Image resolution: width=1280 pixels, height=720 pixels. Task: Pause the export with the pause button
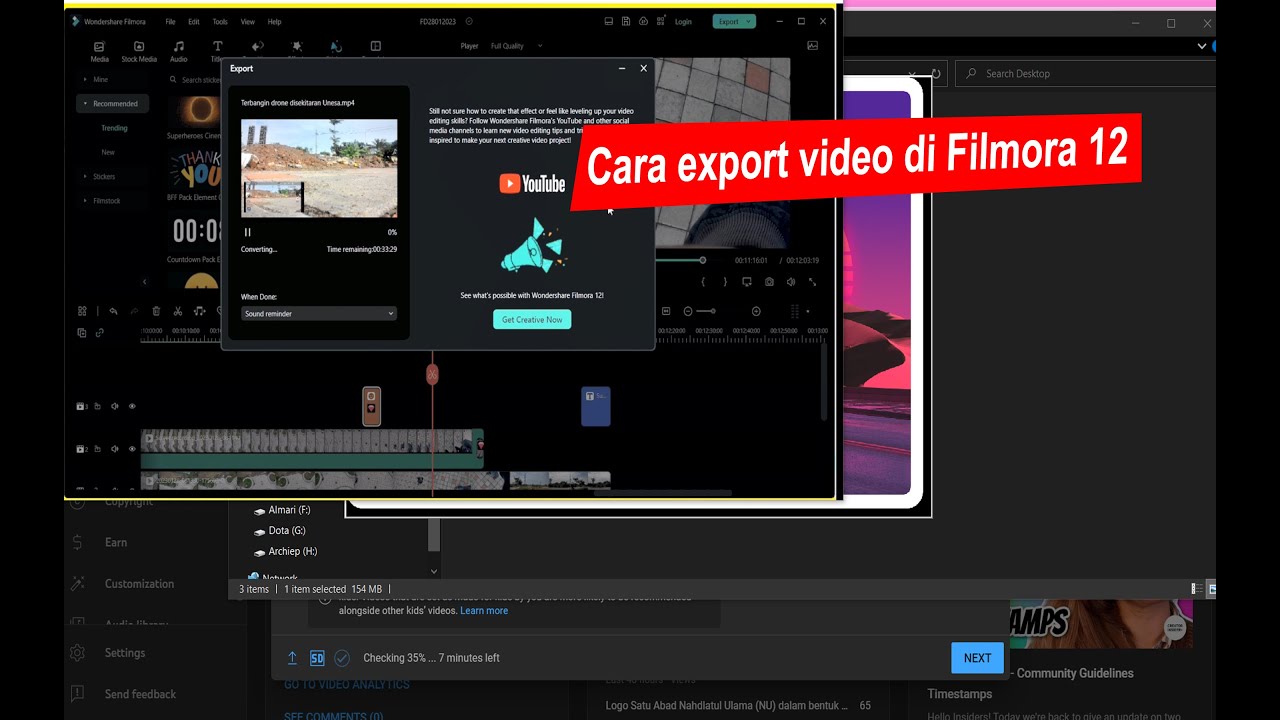pos(248,232)
